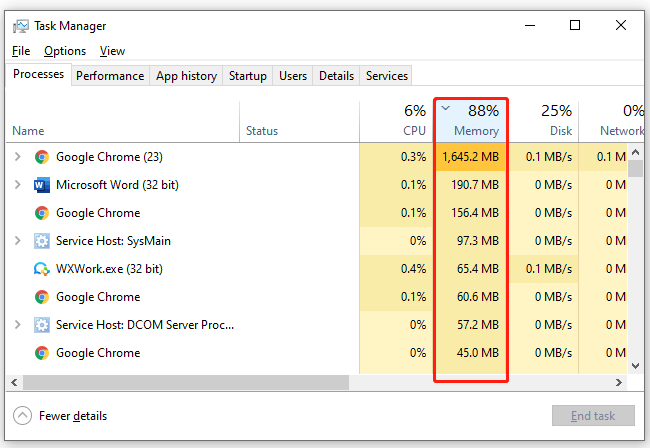Switch to the Performance tab

110,76
